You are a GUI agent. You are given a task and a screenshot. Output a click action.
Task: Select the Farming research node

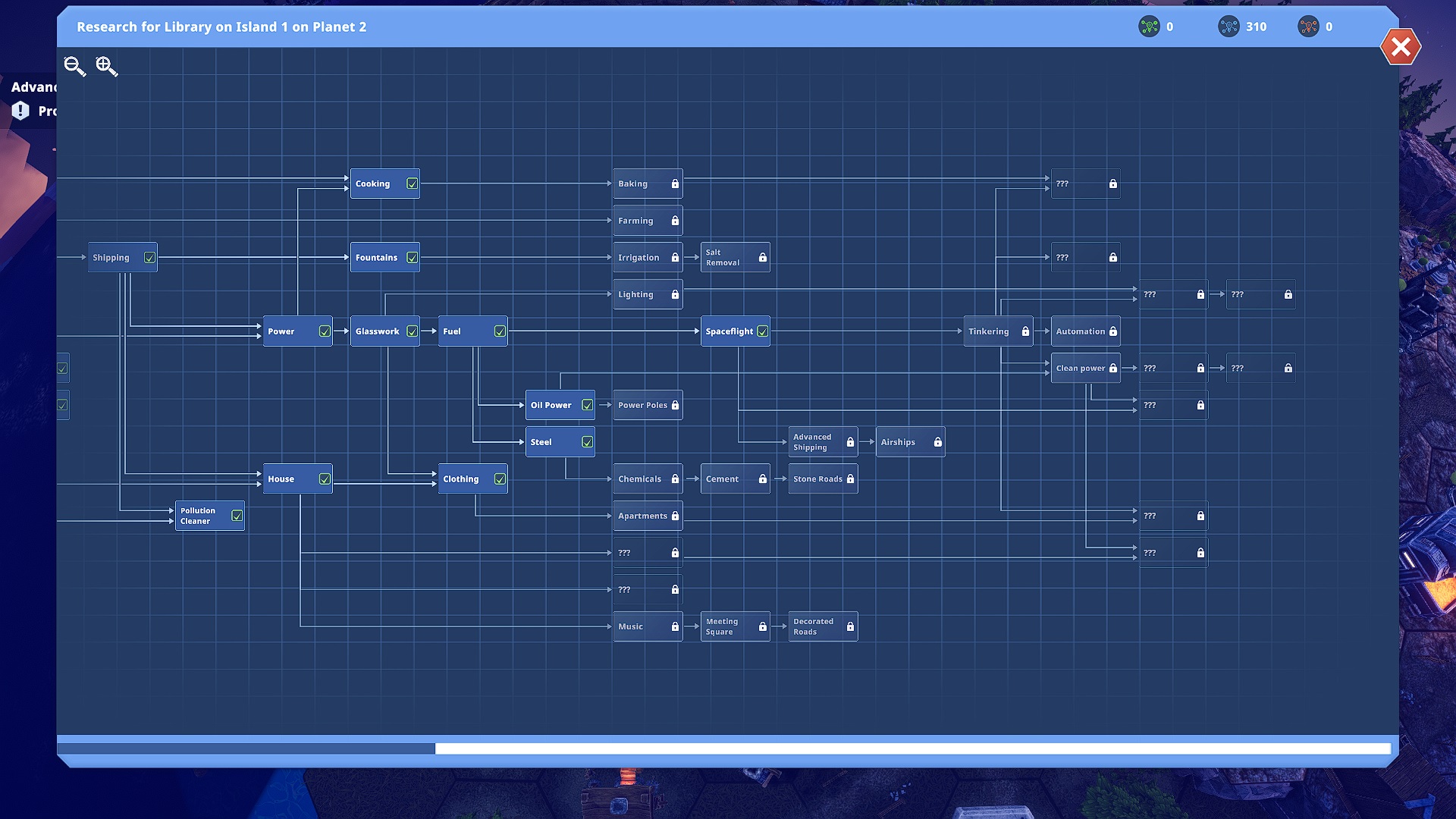pyautogui.click(x=648, y=221)
